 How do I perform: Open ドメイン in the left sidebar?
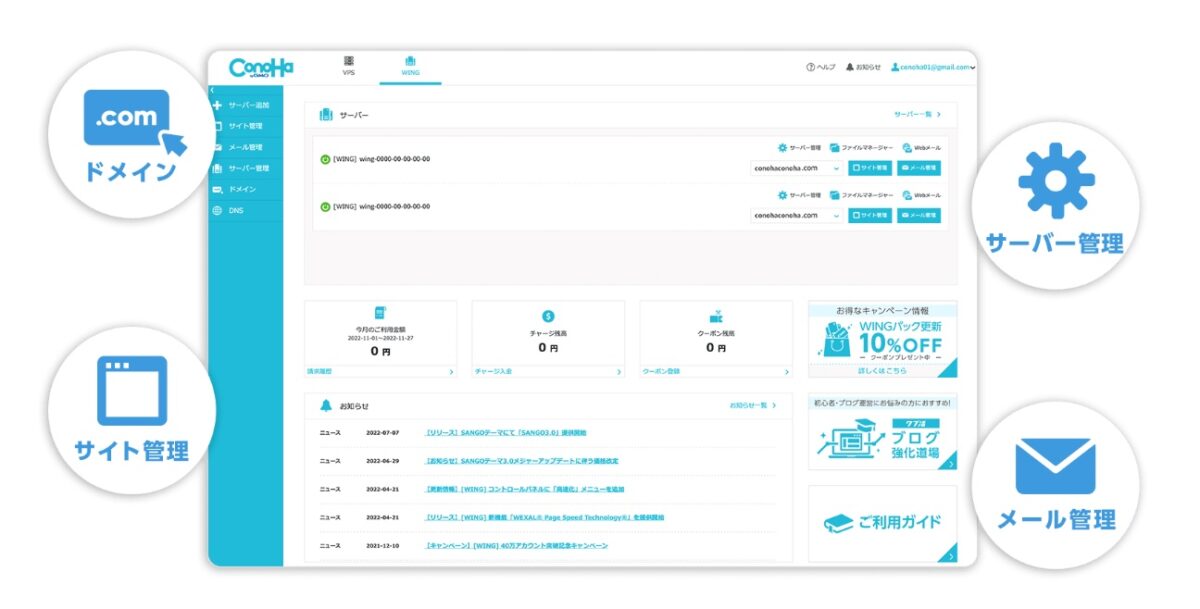point(241,189)
